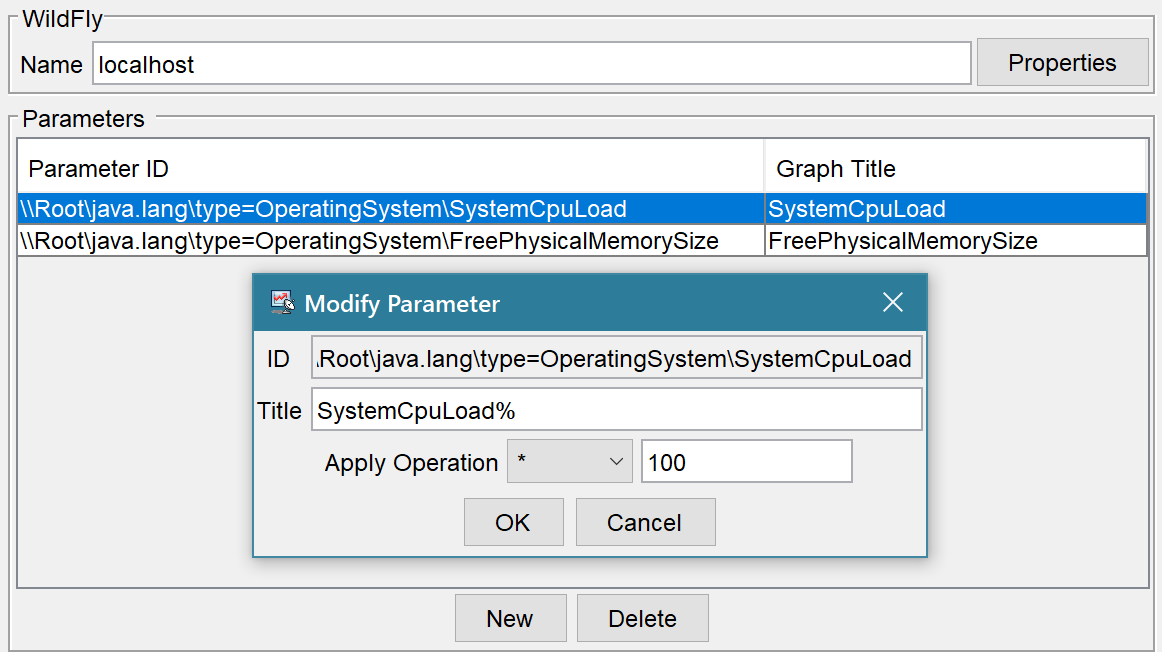Viewport: 1162px width, 652px height.
Task: Click the New parameter button
Action: click(511, 618)
